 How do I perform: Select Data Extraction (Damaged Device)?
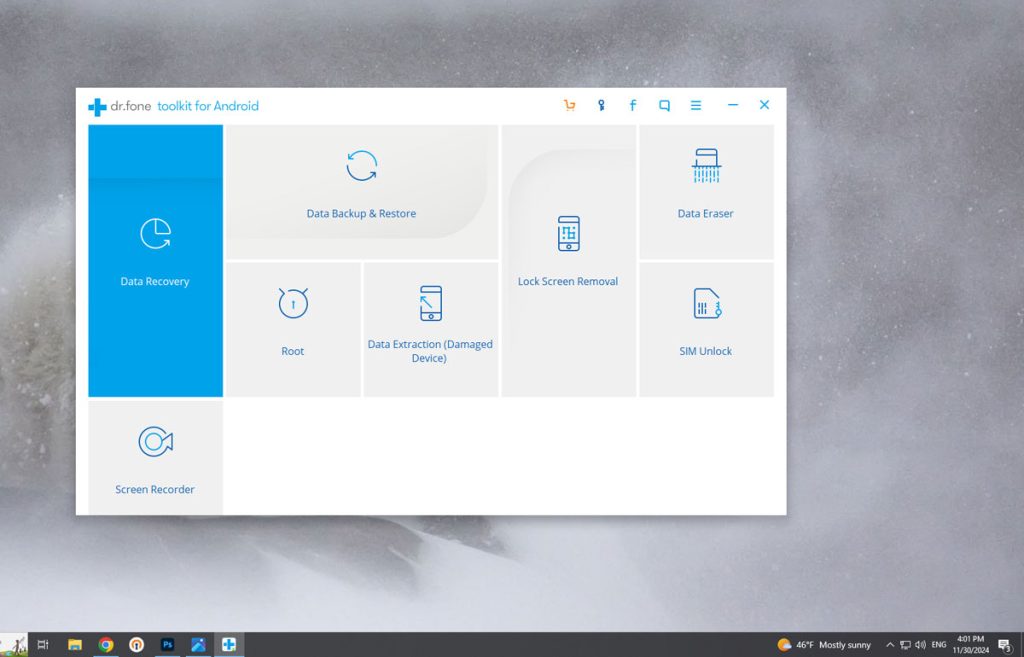click(x=430, y=328)
